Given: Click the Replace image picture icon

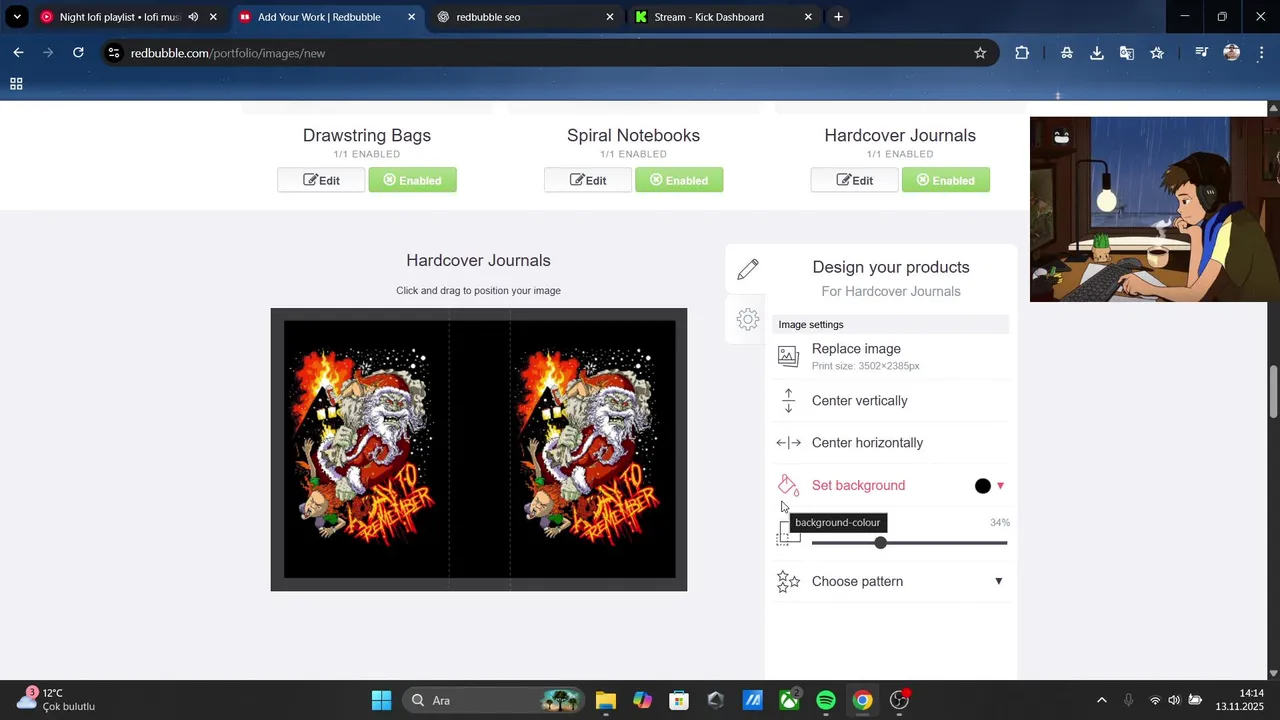Looking at the screenshot, I should click(788, 356).
